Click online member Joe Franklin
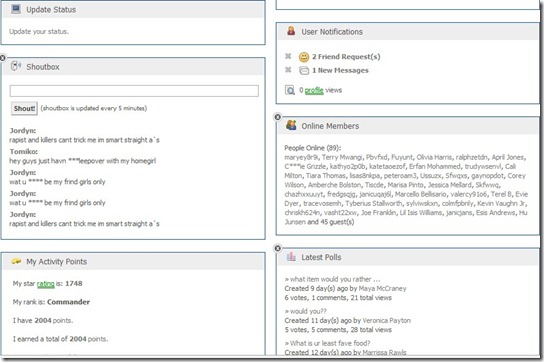The width and height of the screenshot is (544, 362). pyautogui.click(x=378, y=213)
